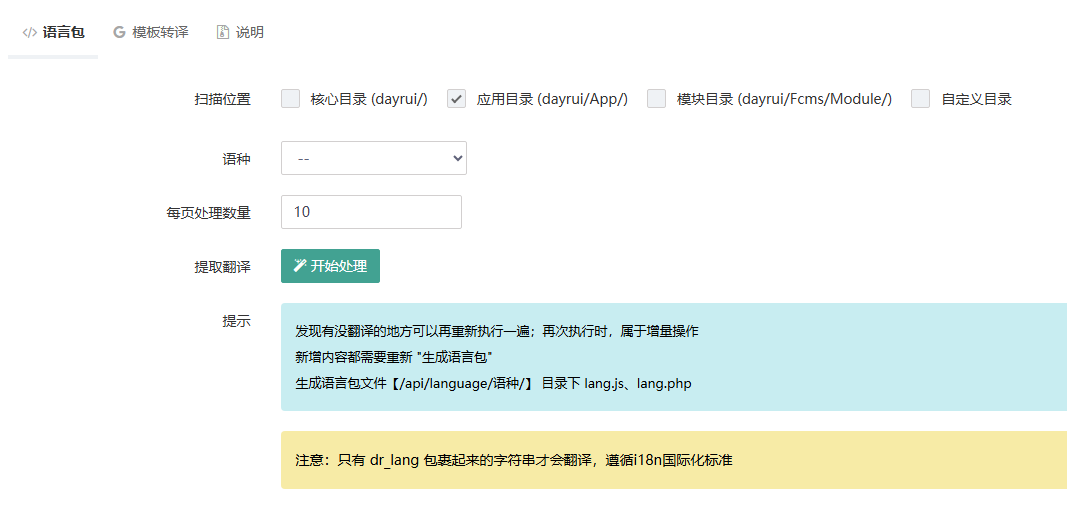Click the Google G icon beside 模板转译

pyautogui.click(x=120, y=32)
